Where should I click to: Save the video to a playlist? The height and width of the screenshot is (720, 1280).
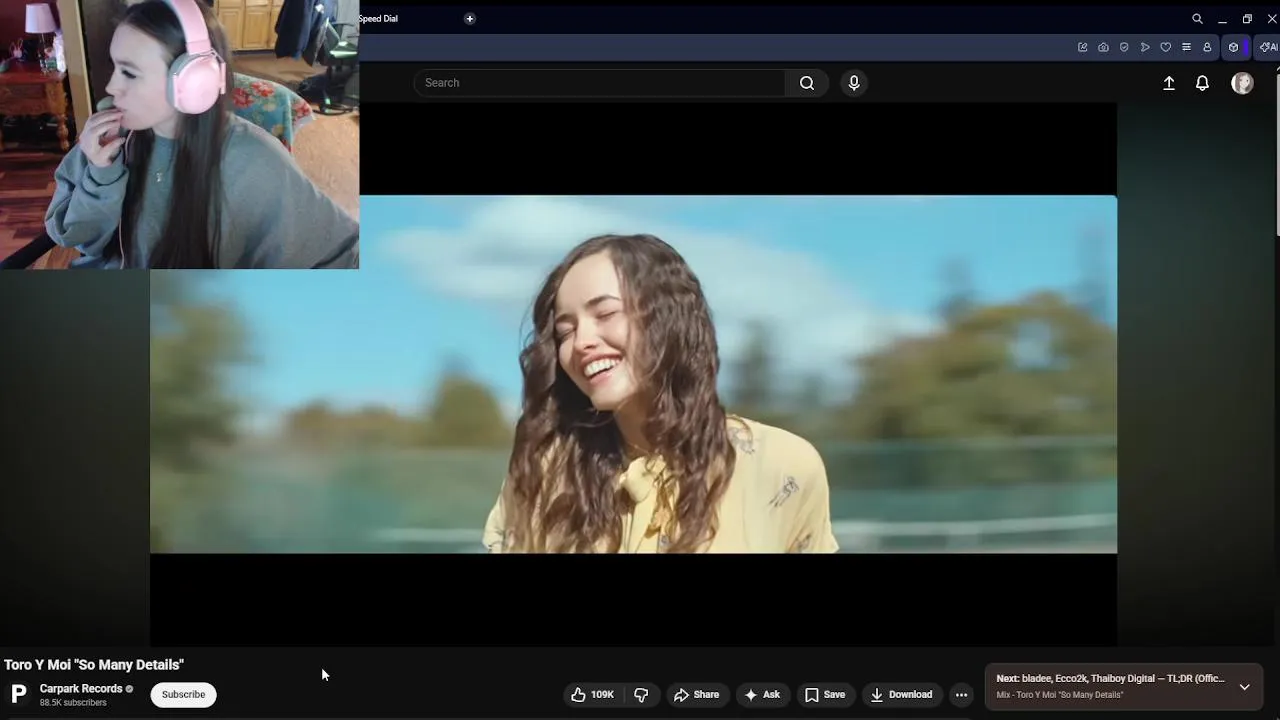click(x=826, y=695)
